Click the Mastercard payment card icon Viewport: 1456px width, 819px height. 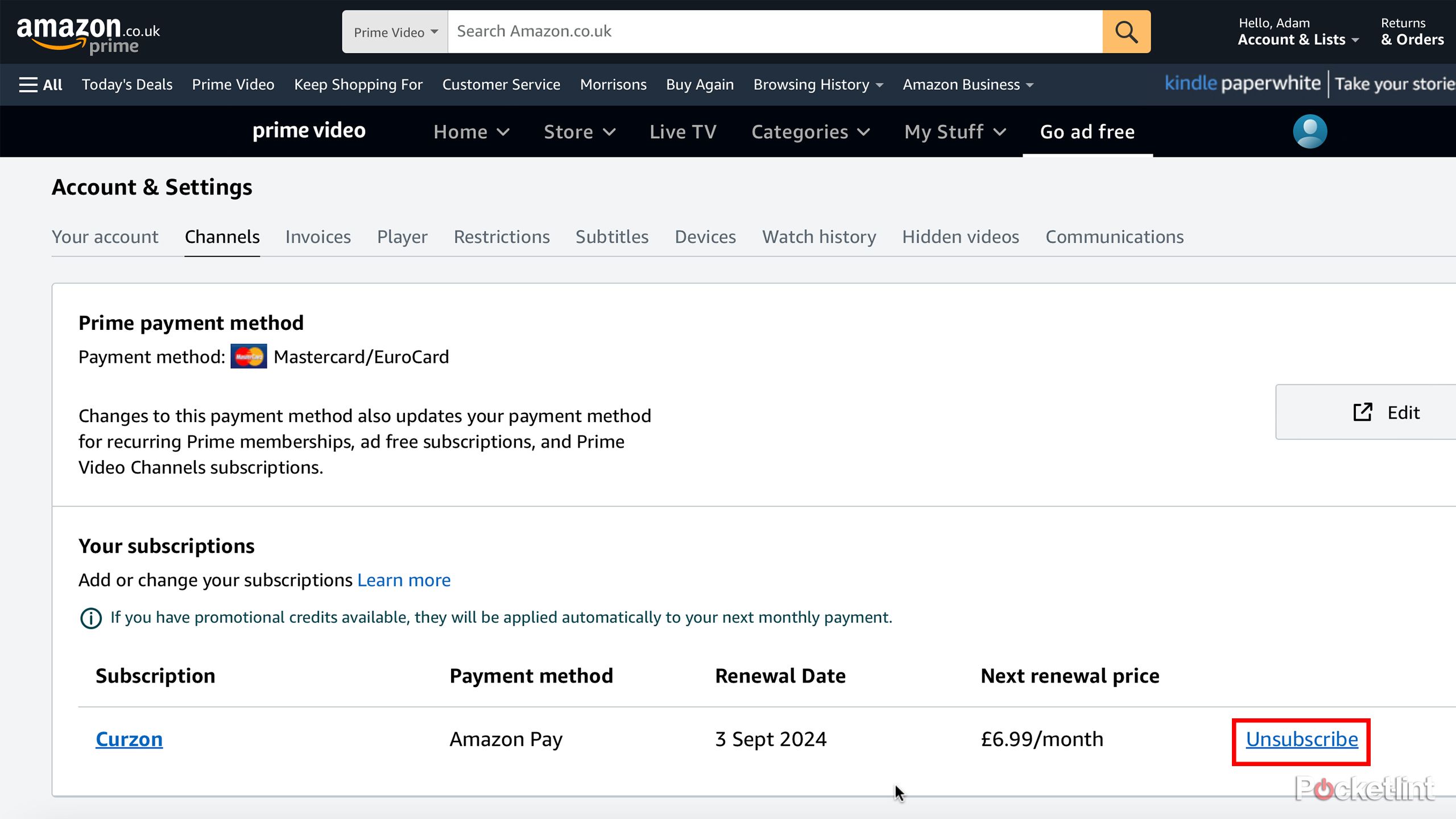249,357
